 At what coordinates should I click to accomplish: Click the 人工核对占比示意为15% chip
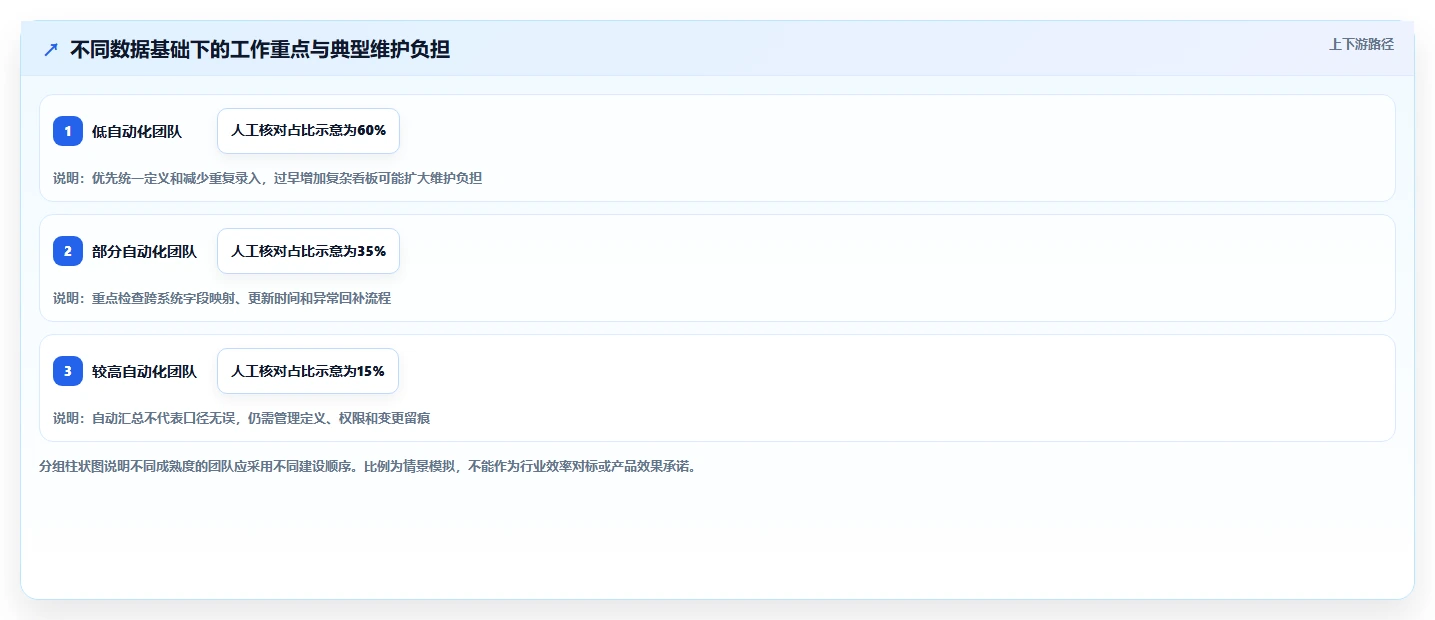[x=308, y=371]
